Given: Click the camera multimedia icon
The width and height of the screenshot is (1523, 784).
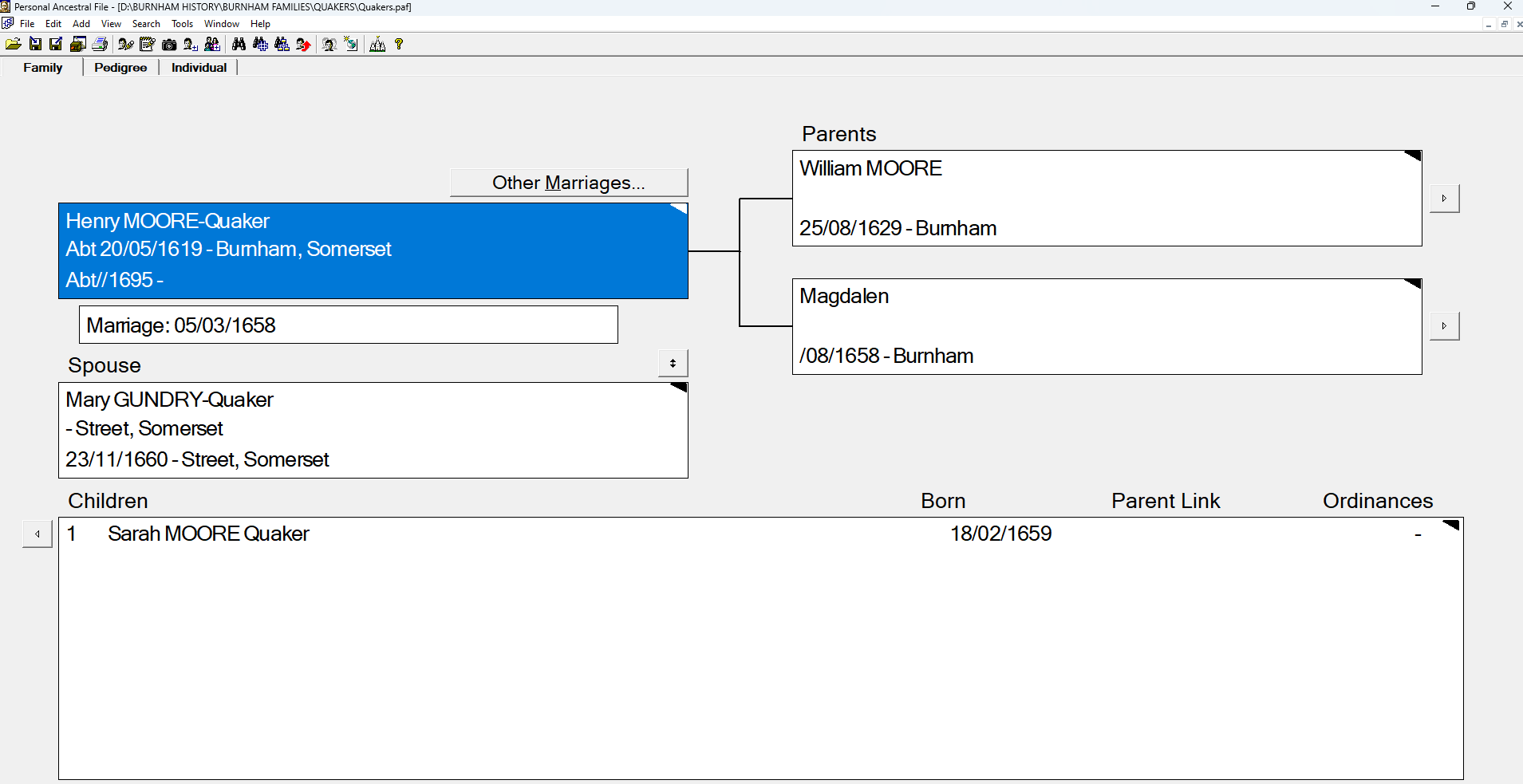Looking at the screenshot, I should [169, 45].
